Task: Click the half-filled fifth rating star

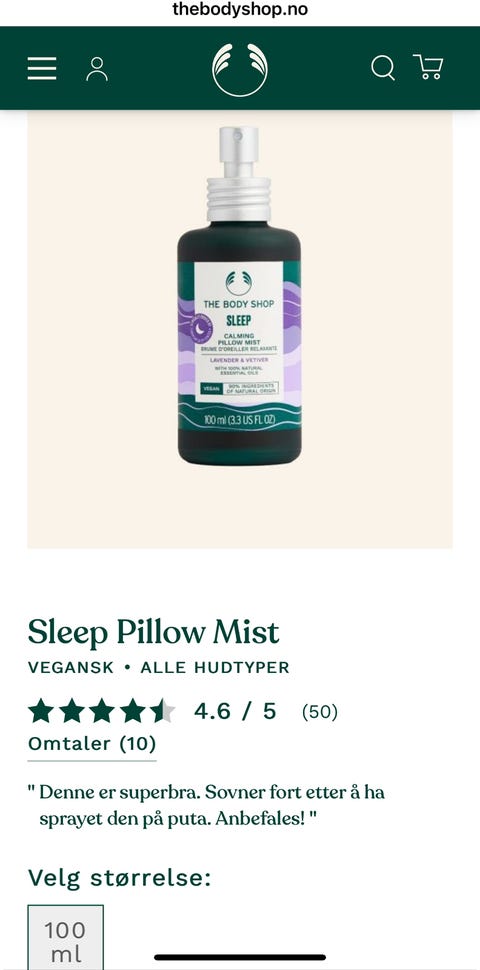Action: tap(162, 711)
